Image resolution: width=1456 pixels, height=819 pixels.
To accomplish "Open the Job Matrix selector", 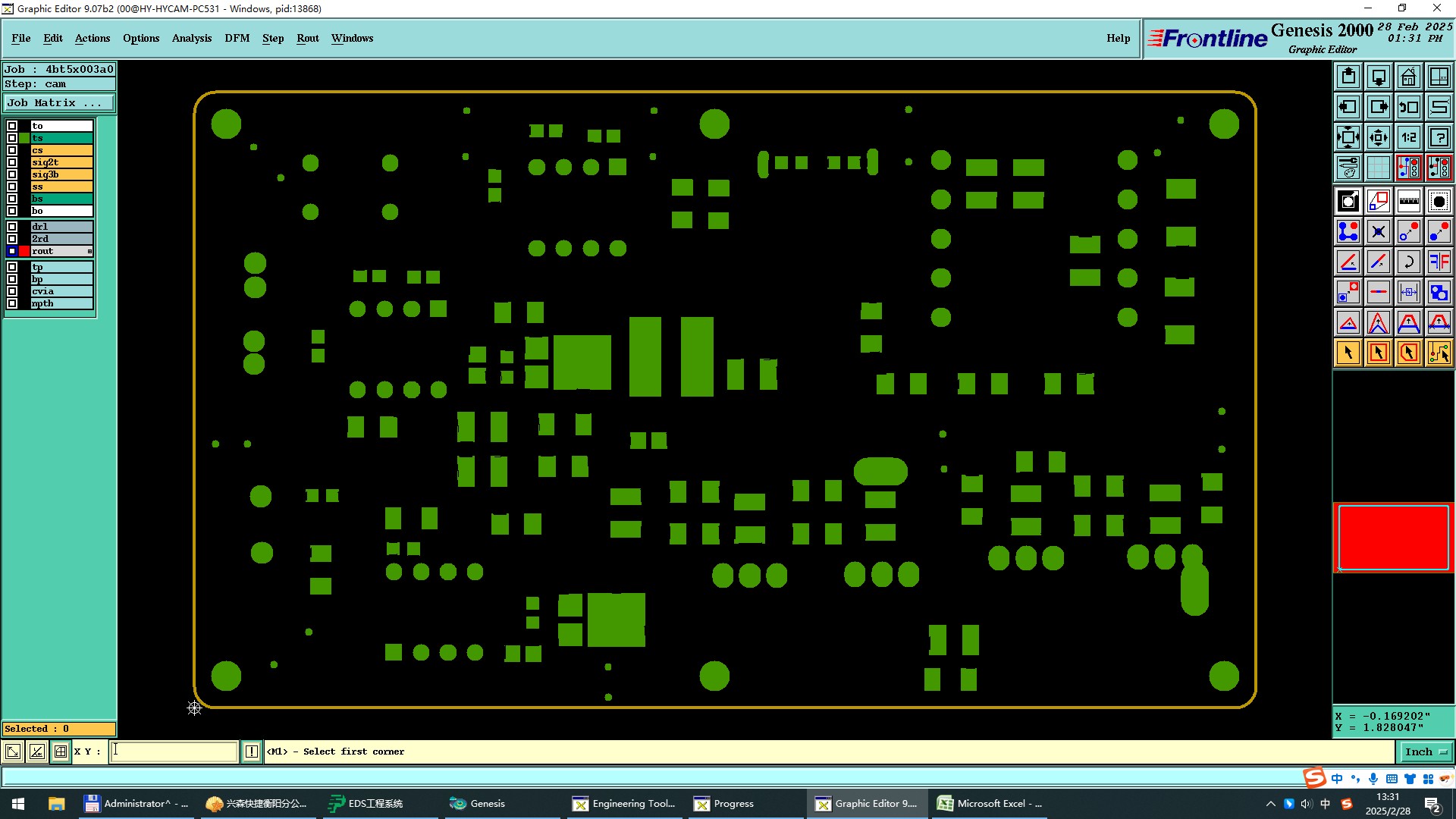I will click(x=59, y=103).
